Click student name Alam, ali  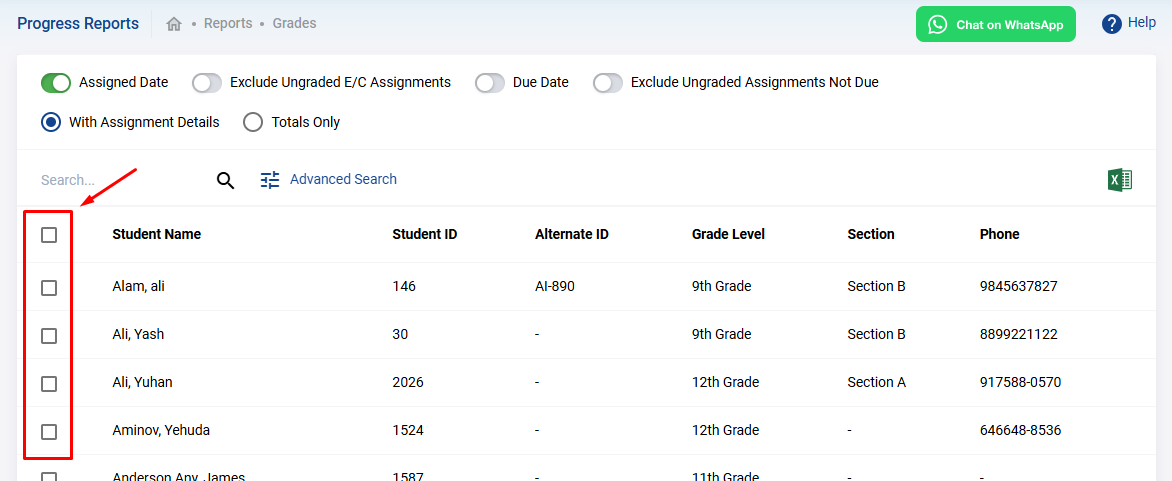coord(138,286)
